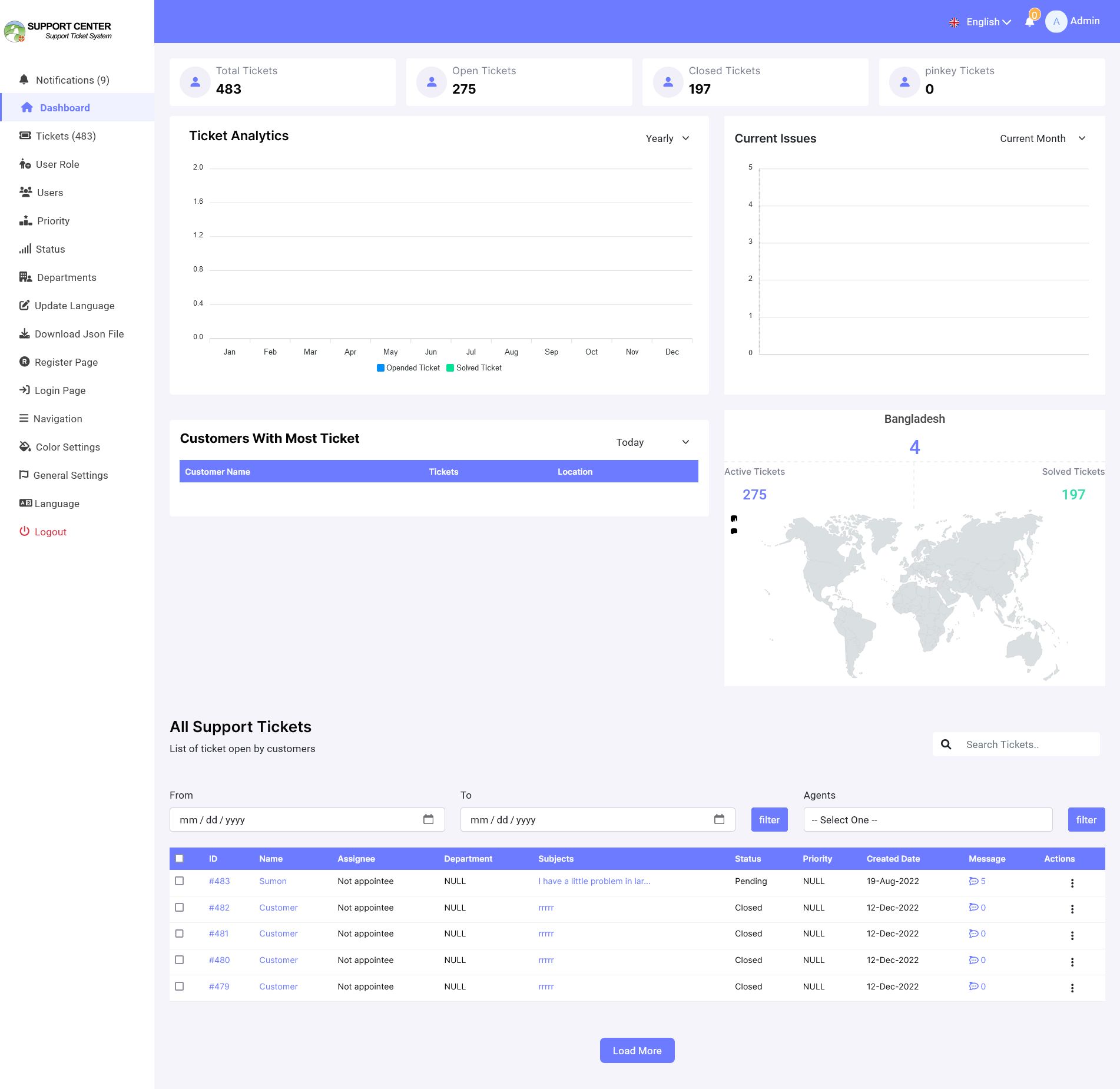Image resolution: width=1120 pixels, height=1089 pixels.
Task: Expand the Yearly dropdown in Ticket Analytics
Action: [667, 138]
